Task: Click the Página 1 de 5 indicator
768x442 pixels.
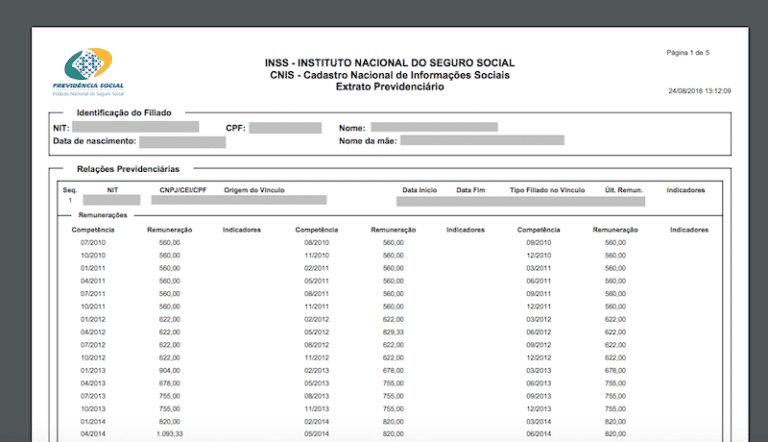Action: [688, 52]
